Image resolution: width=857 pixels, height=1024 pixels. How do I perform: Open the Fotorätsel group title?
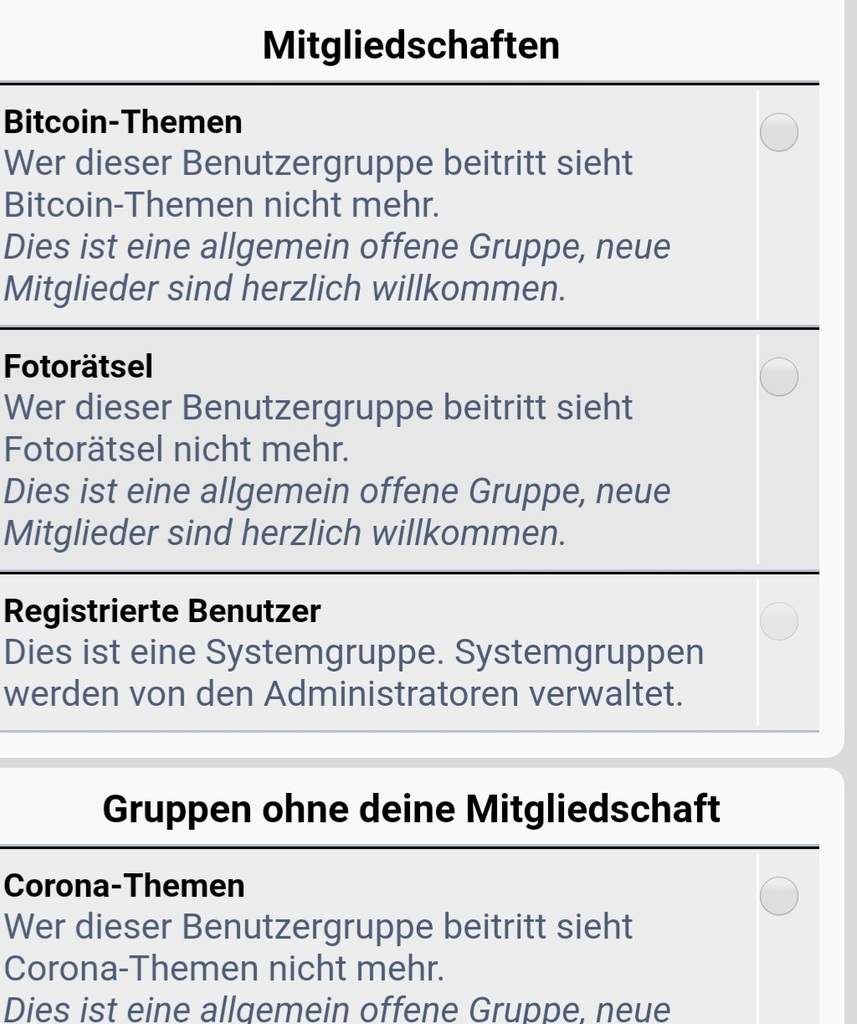[x=78, y=366]
